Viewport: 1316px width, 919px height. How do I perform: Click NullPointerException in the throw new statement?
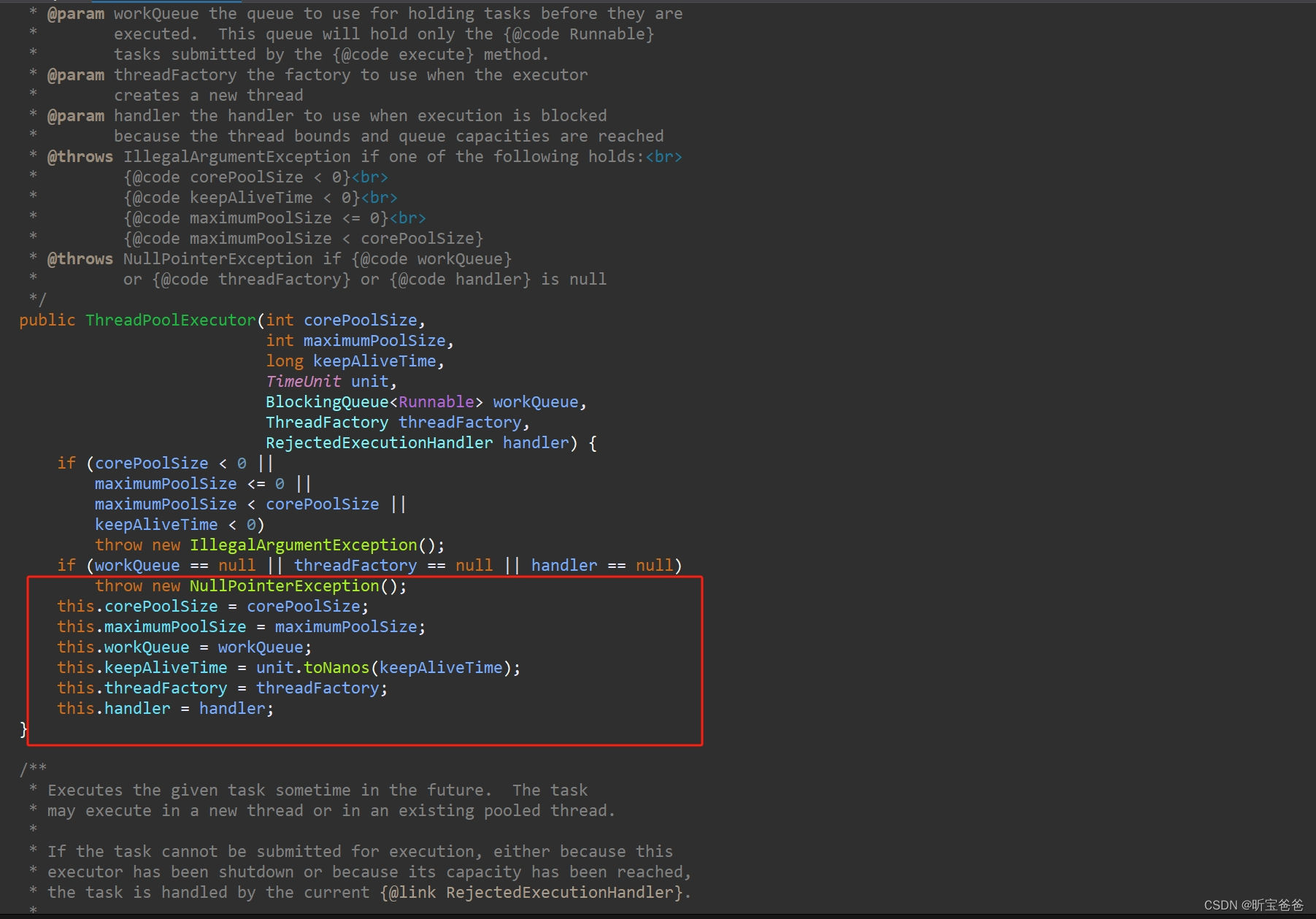[285, 586]
